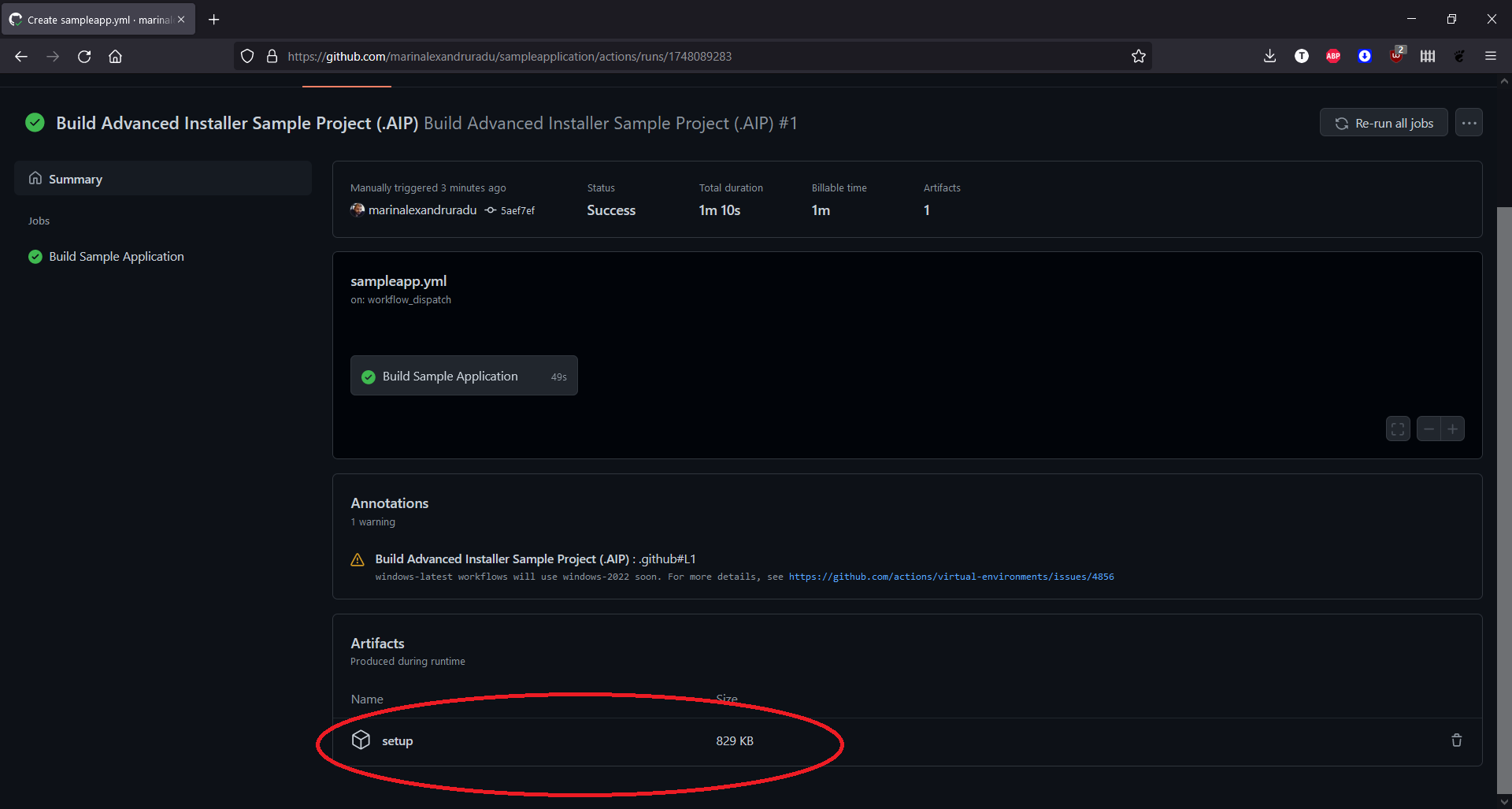Open commit 5aef7ef link

tap(517, 210)
